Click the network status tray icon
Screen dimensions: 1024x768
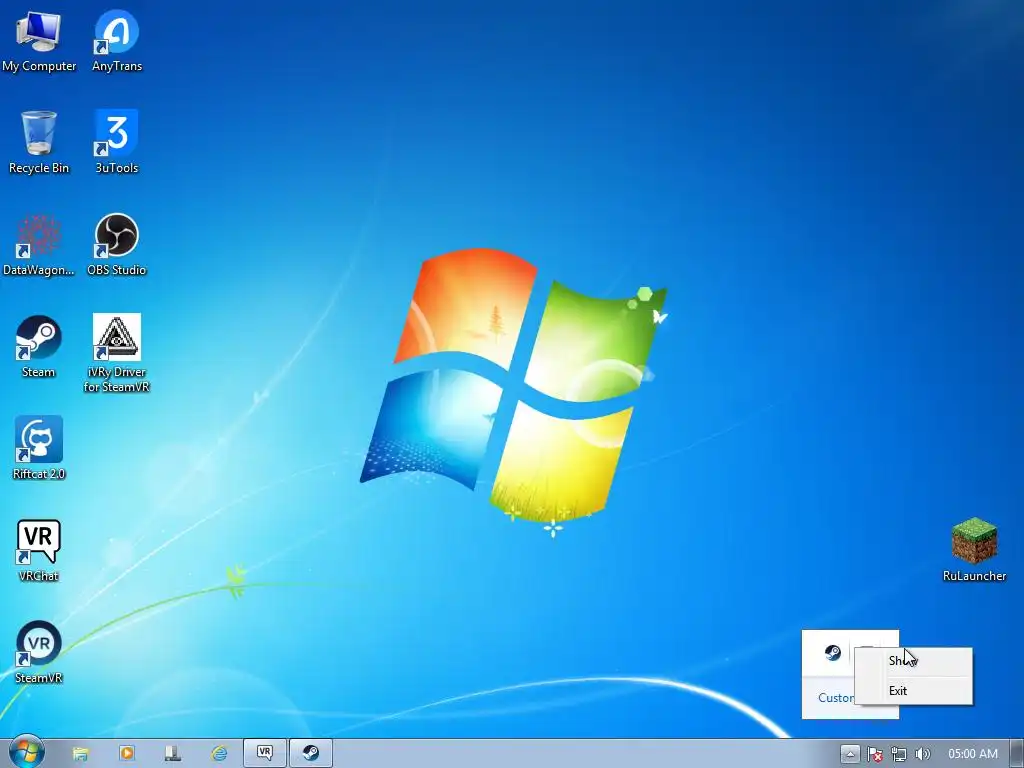[x=899, y=754]
